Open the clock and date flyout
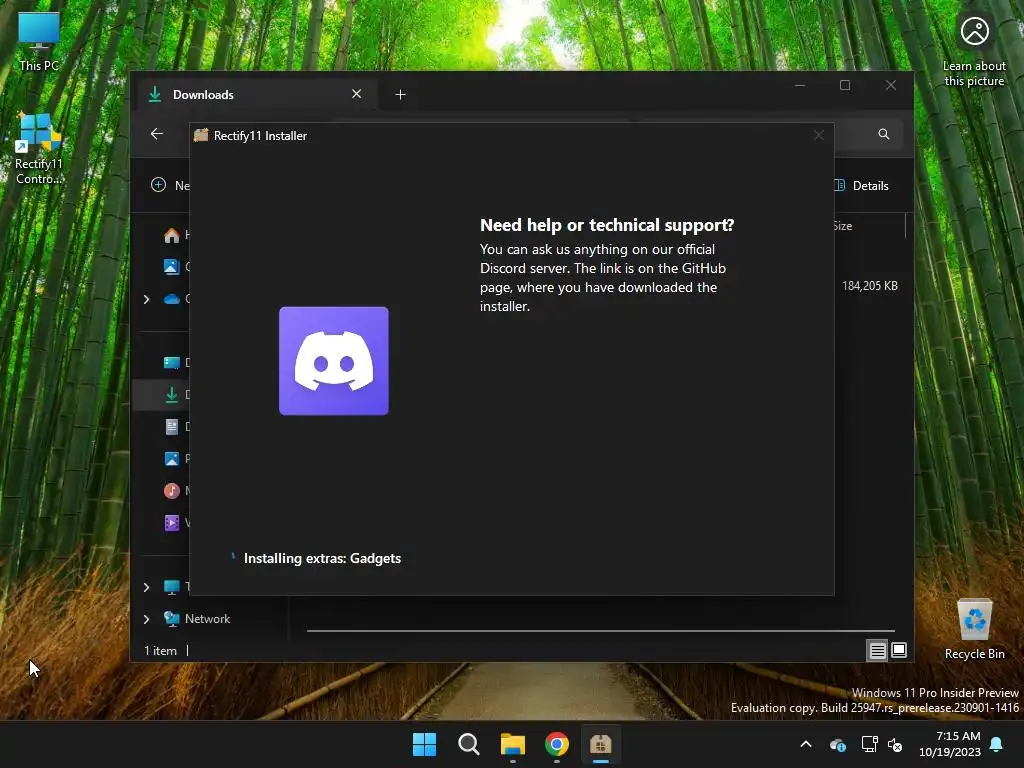The image size is (1024, 768). click(x=950, y=744)
